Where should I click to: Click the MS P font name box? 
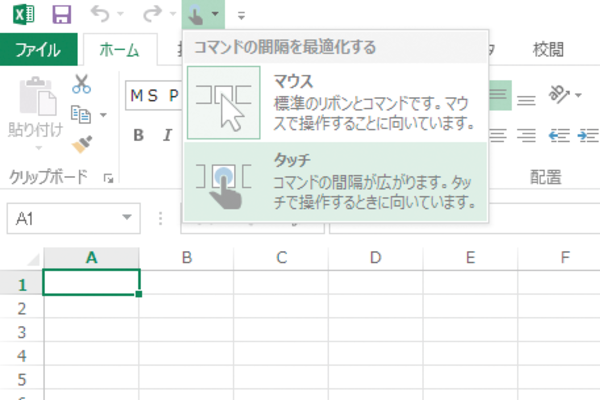tap(154, 96)
